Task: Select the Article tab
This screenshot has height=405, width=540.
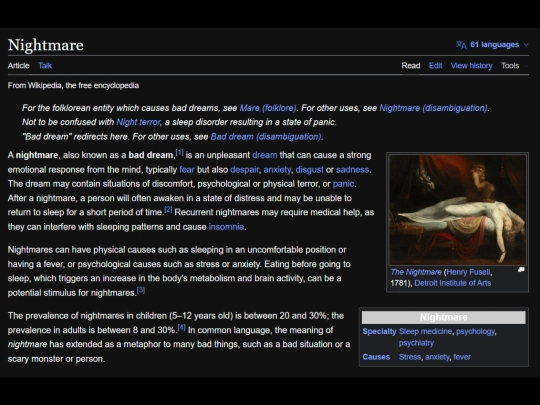Action: pyautogui.click(x=19, y=66)
